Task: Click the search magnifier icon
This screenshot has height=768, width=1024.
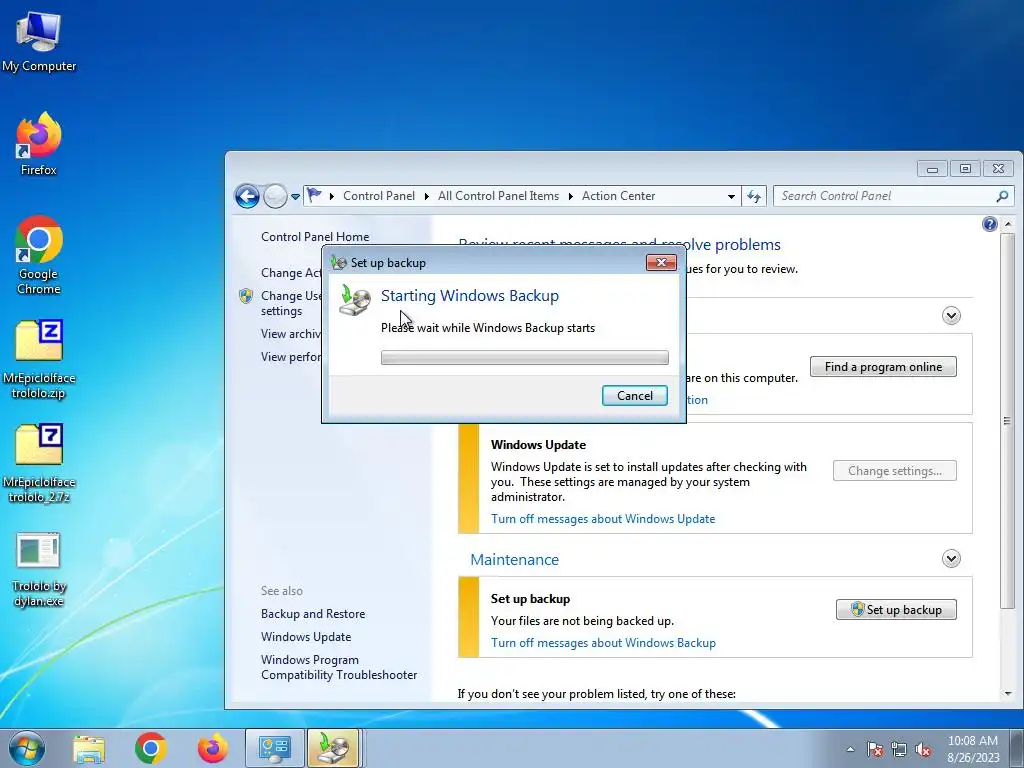Action: click(x=1002, y=196)
